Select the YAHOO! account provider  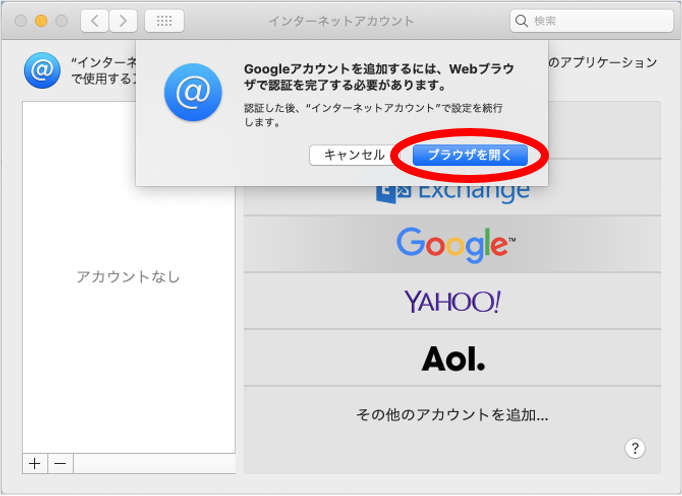tap(452, 301)
